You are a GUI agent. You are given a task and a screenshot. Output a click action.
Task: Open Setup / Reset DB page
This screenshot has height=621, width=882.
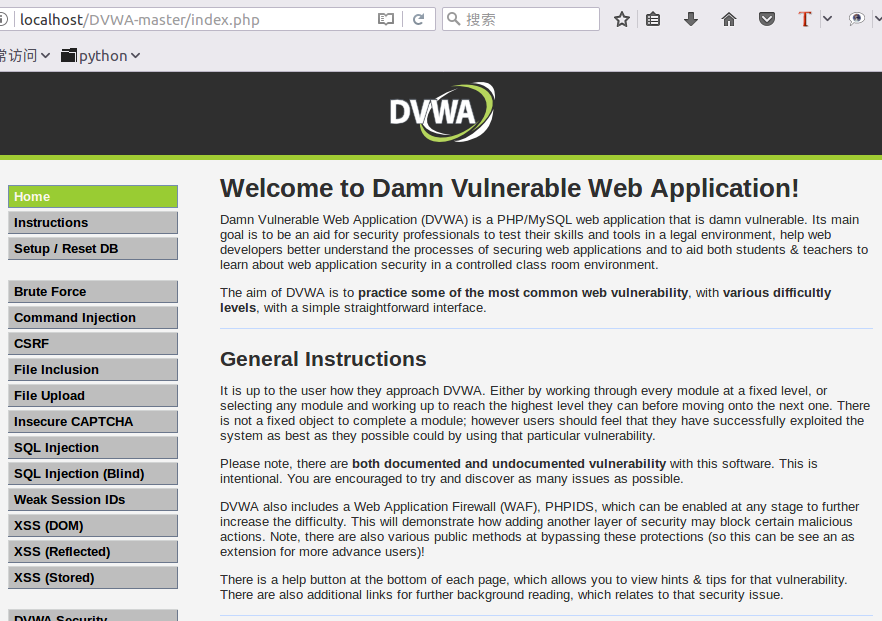pos(93,249)
